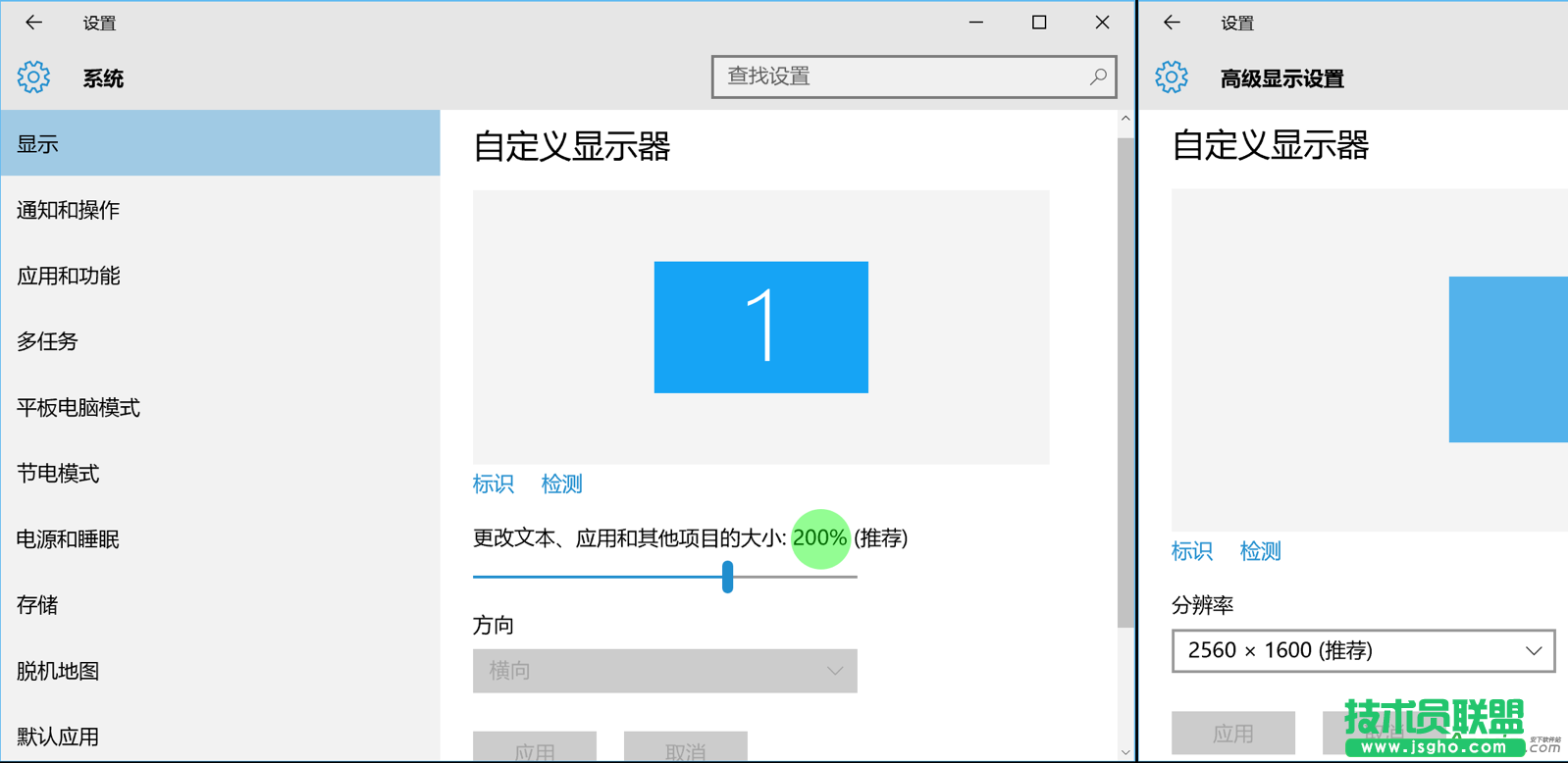The height and width of the screenshot is (763, 1568).
Task: Select monitor thumbnail in Advanced display window
Action: (1508, 359)
